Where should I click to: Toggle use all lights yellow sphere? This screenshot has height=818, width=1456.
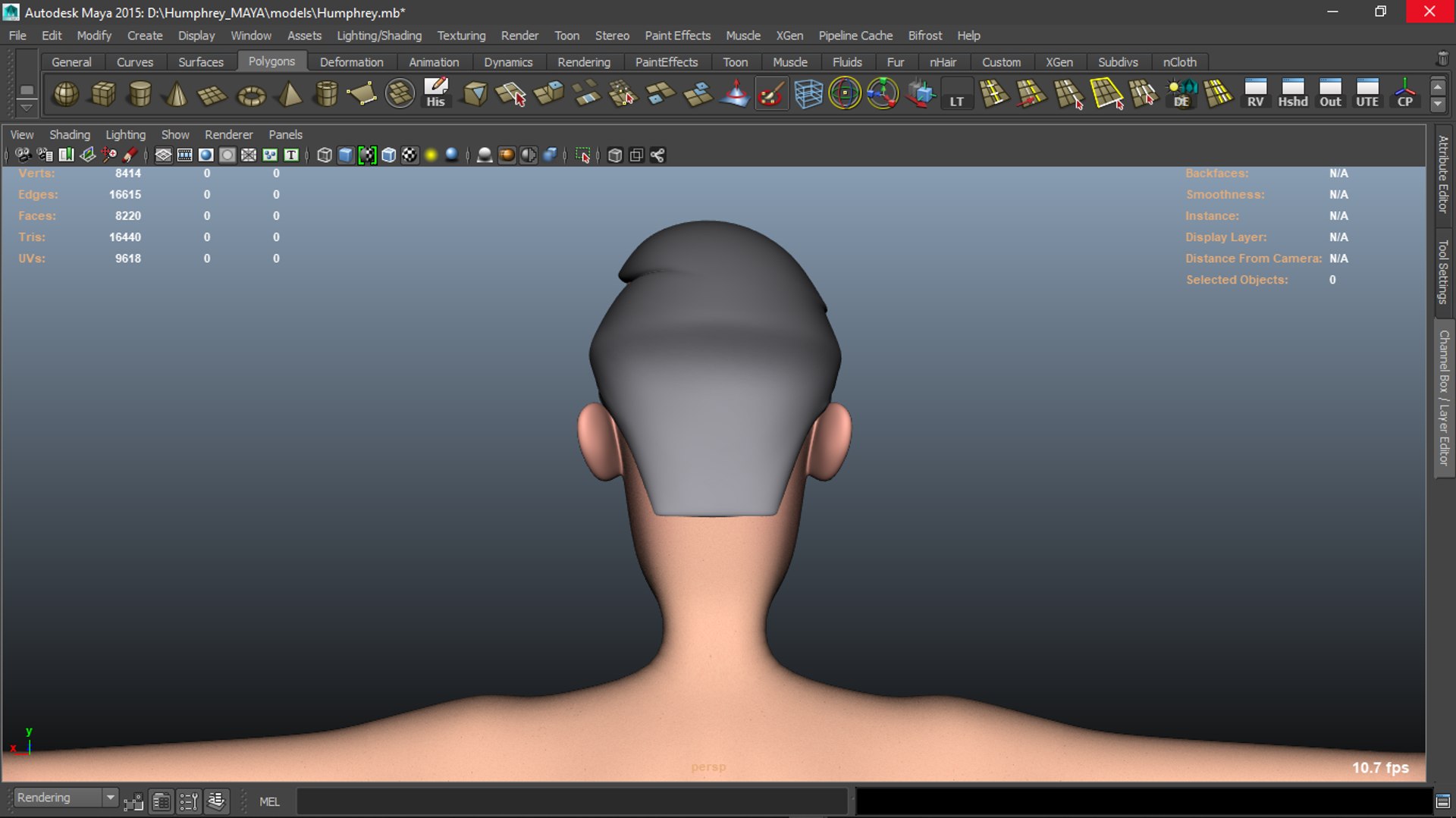click(431, 155)
